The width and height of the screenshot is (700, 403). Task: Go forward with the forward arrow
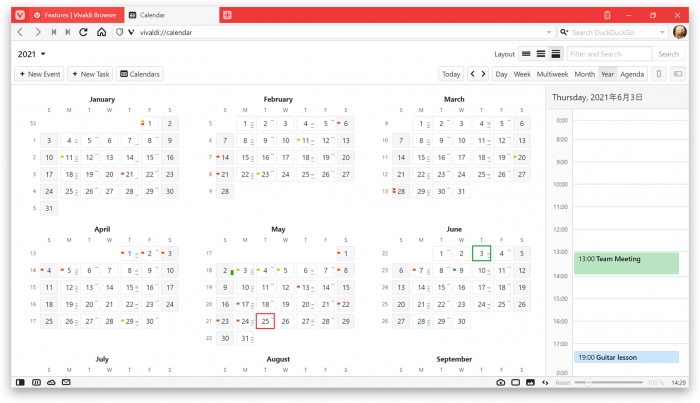[x=38, y=32]
